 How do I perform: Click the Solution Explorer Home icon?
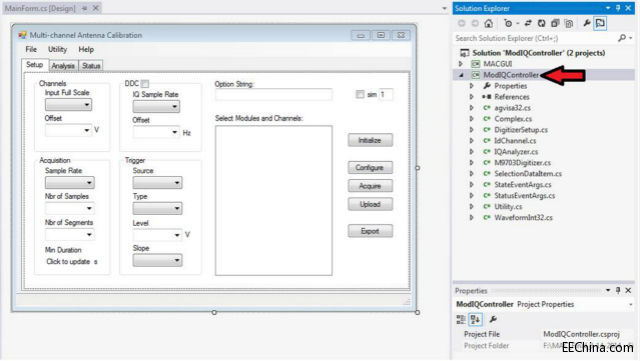489,23
